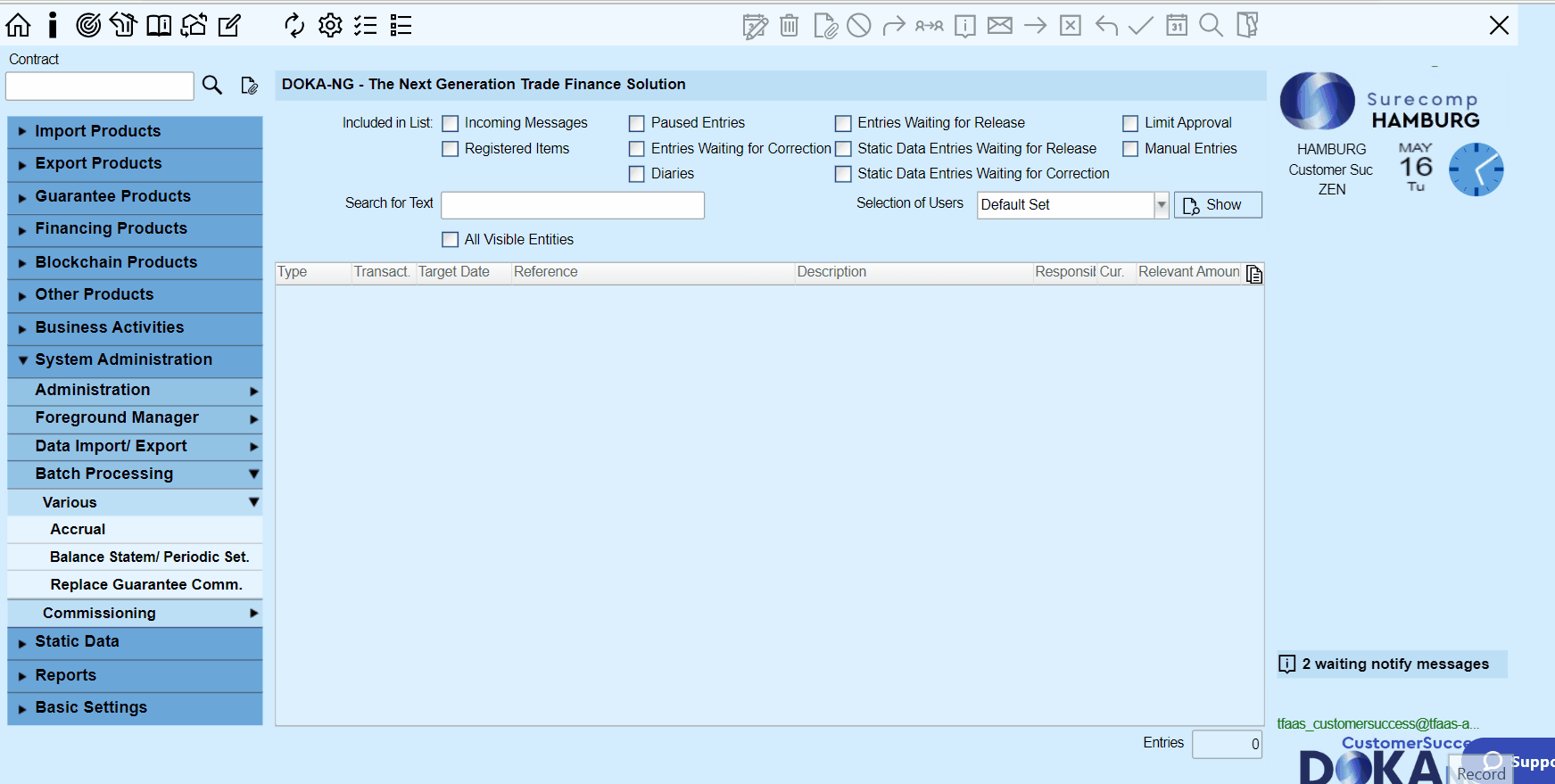The image size is (1555, 784).
Task: Check the Incoming Messages checkbox
Action: point(451,123)
